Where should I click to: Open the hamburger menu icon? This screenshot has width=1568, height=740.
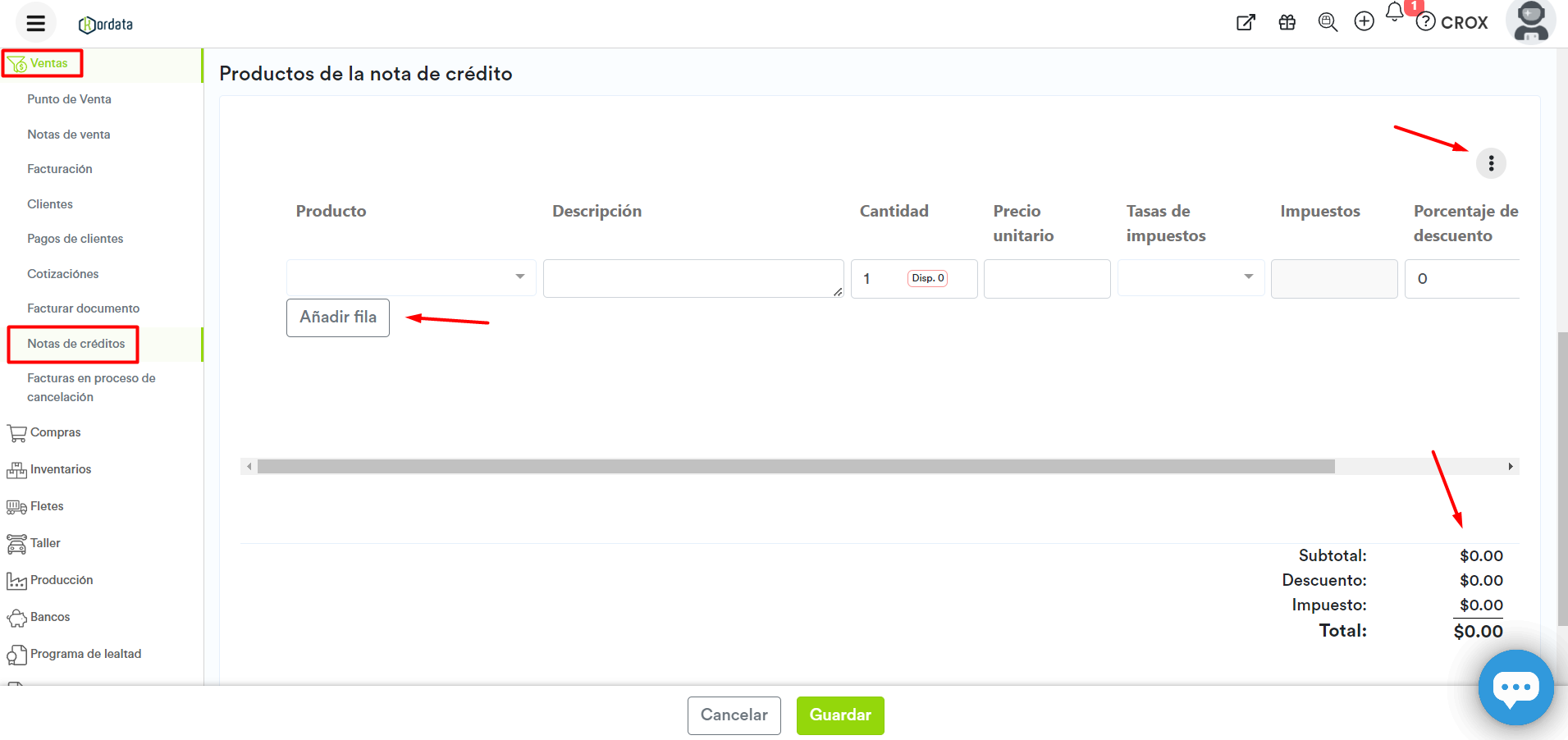point(35,23)
